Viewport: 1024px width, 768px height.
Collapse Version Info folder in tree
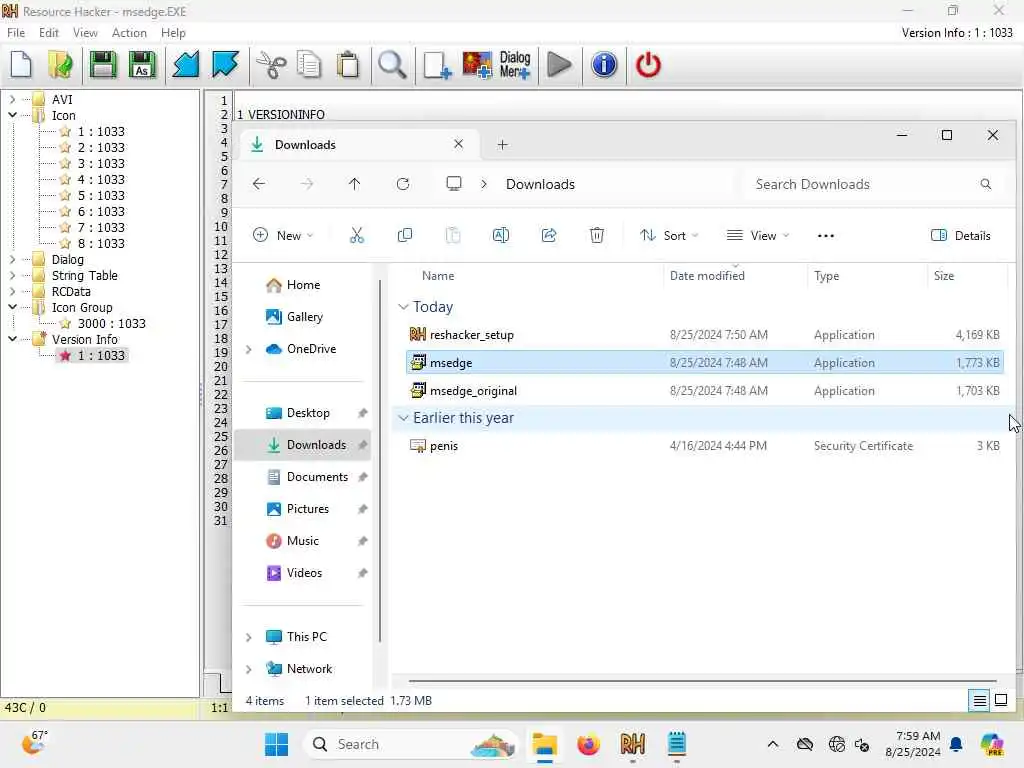coord(12,339)
